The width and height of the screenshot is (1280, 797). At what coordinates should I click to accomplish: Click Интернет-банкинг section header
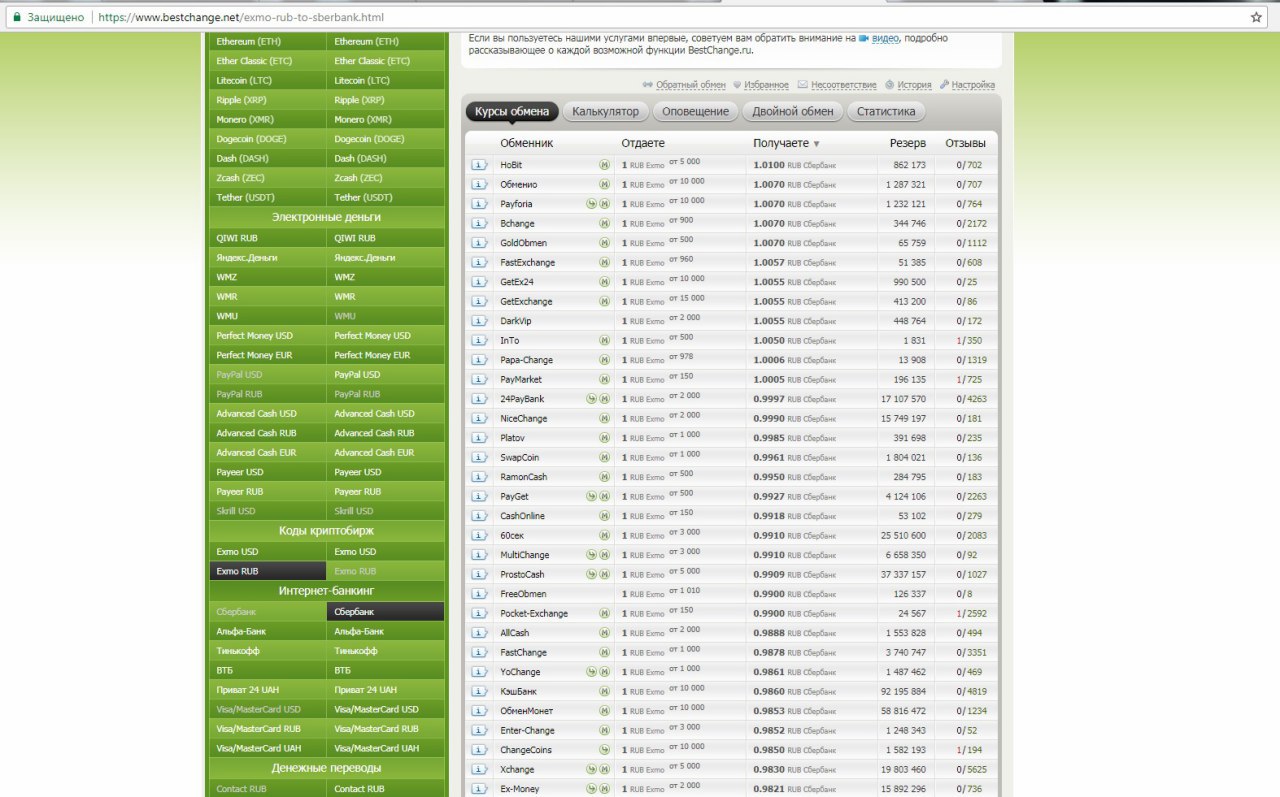[x=327, y=591]
